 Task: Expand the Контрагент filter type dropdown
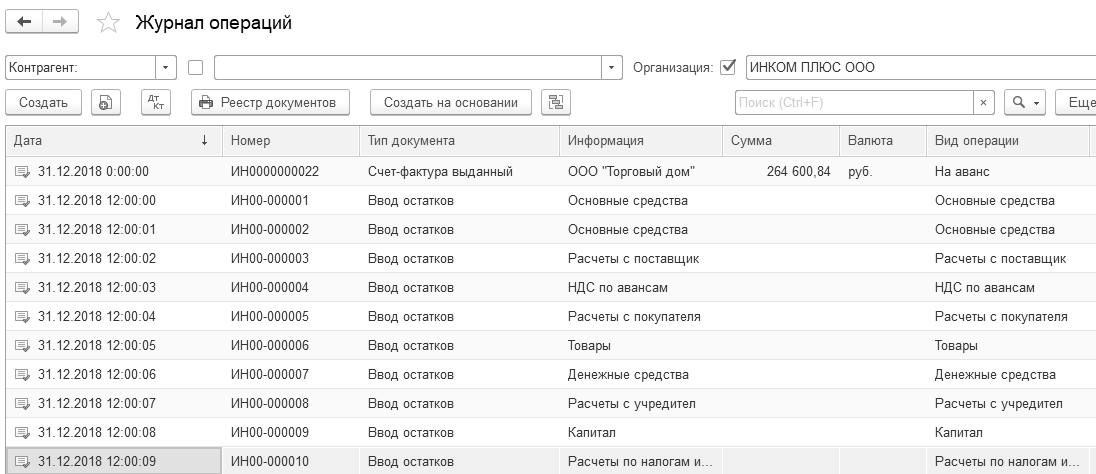(x=165, y=68)
